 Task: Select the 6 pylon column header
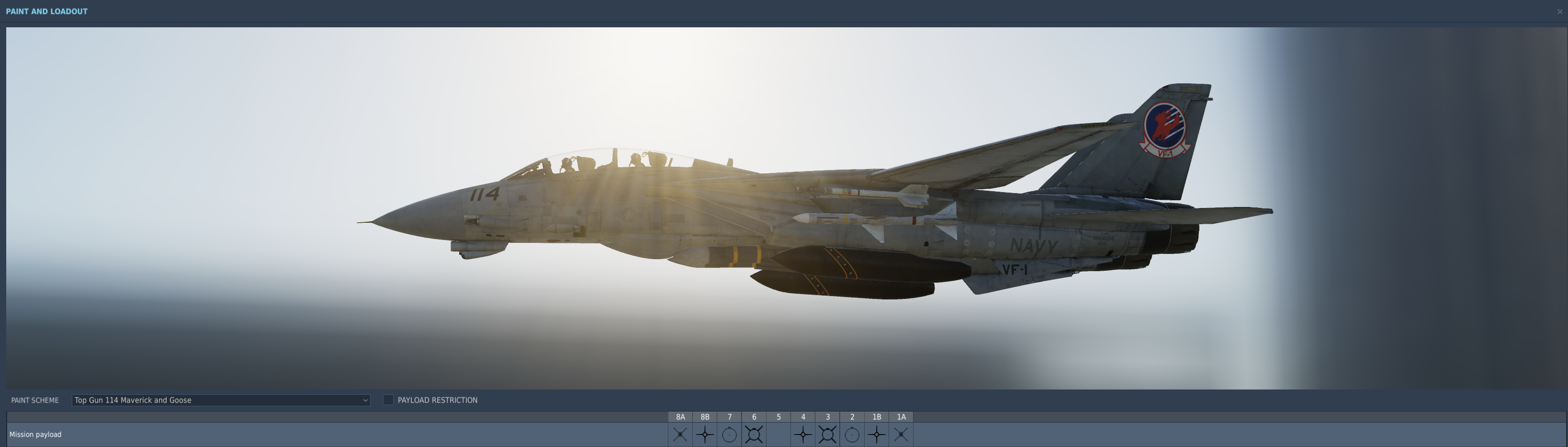[754, 417]
